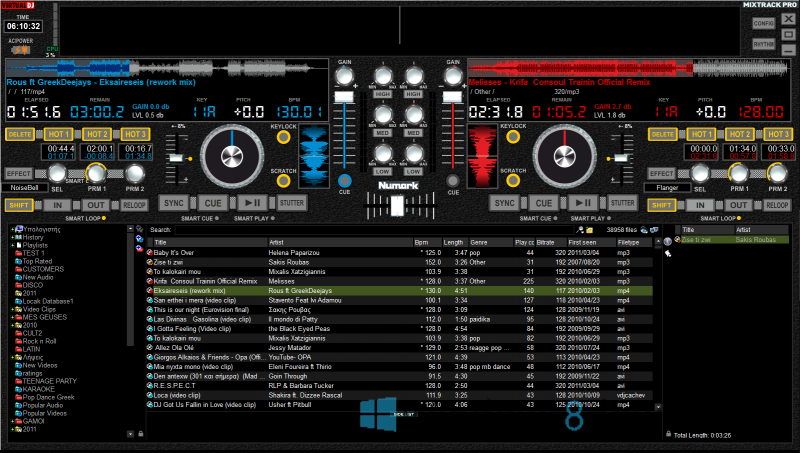This screenshot has width=800, height=453.
Task: Toggle SCRATCH on the right deck
Action: coord(513,180)
